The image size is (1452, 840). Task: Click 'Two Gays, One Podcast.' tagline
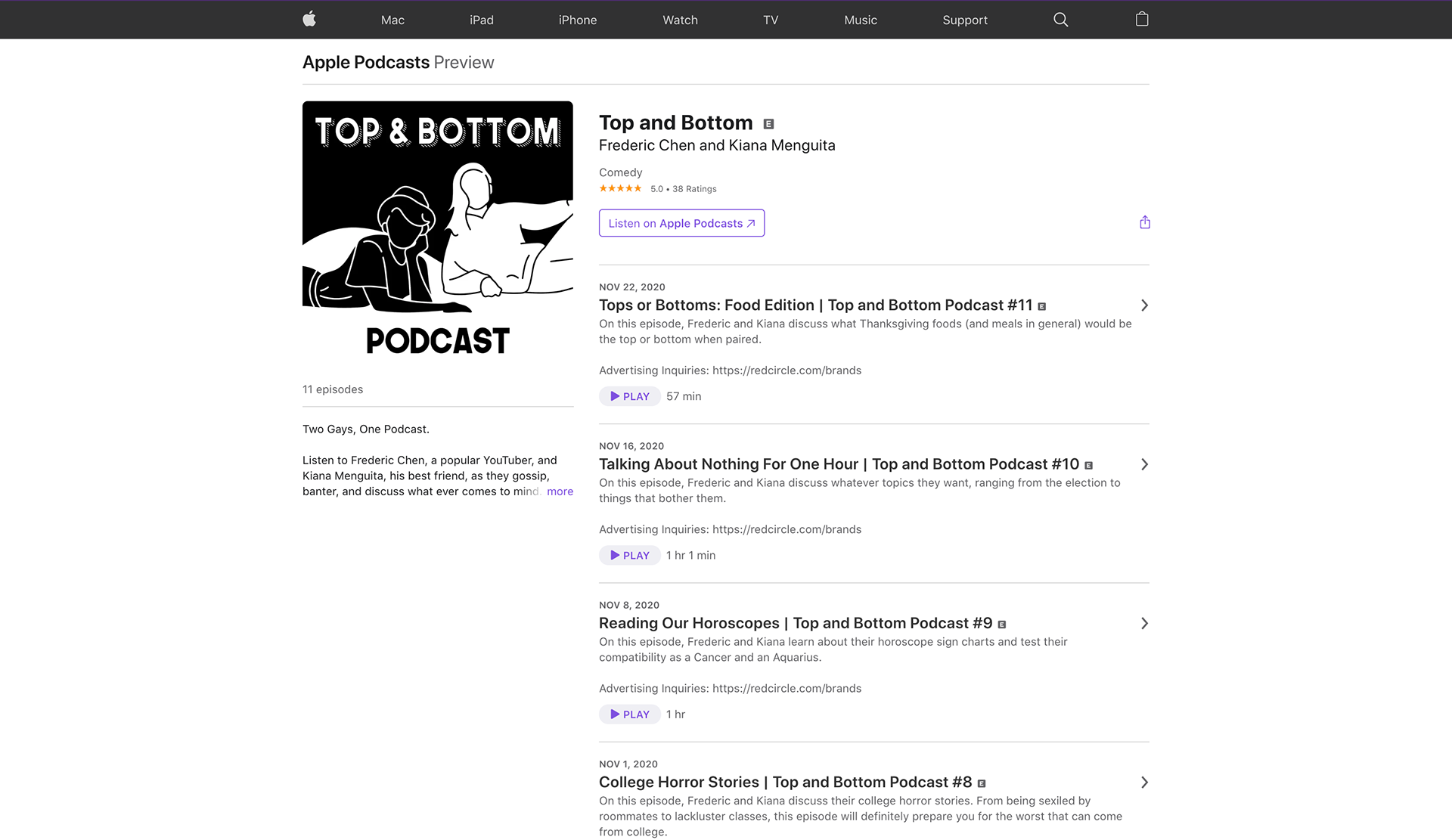point(366,429)
